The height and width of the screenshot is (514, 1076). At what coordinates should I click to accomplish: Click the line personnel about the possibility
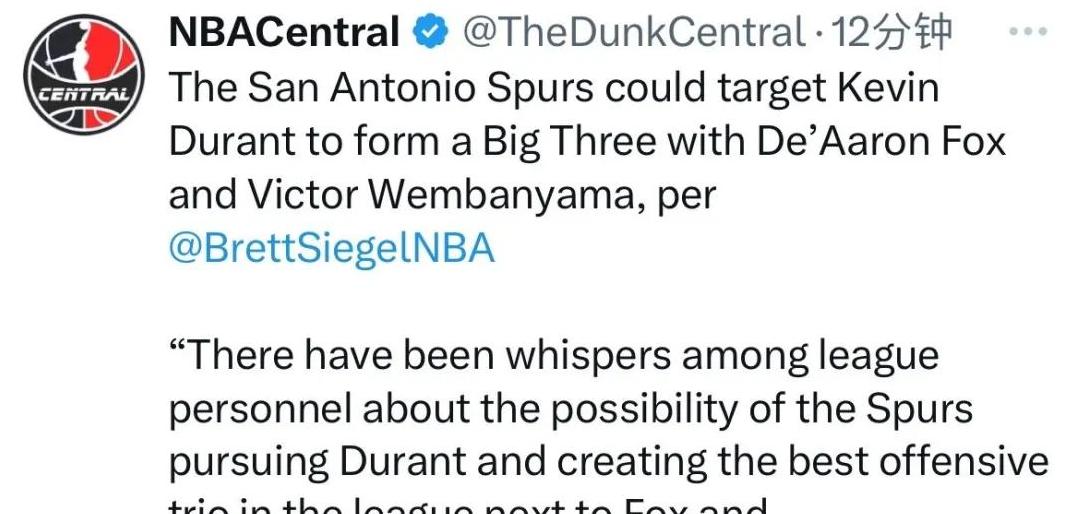[x=570, y=410]
